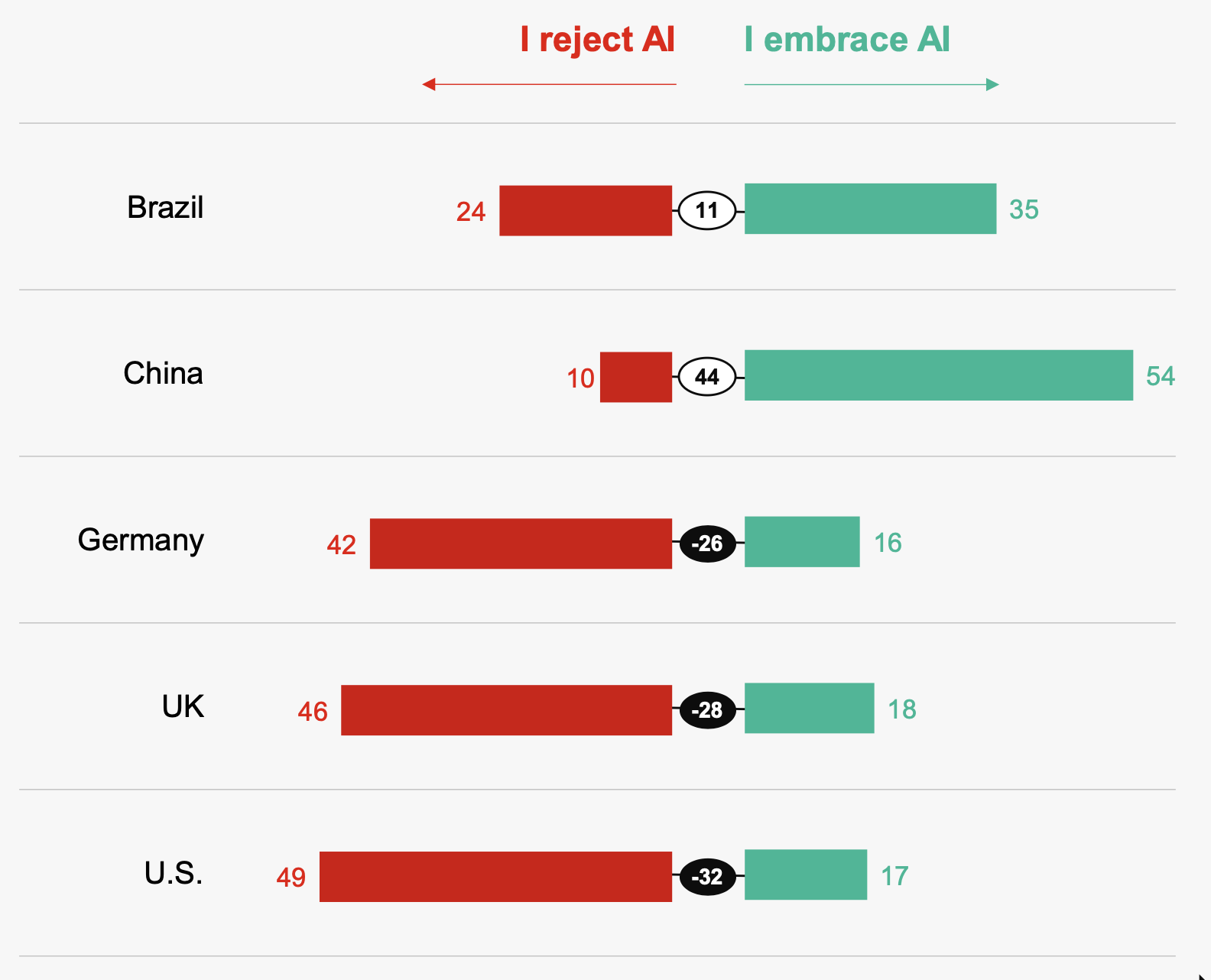This screenshot has height=980, width=1211.
Task: Click the black oval badge showing -26
Action: point(707,544)
